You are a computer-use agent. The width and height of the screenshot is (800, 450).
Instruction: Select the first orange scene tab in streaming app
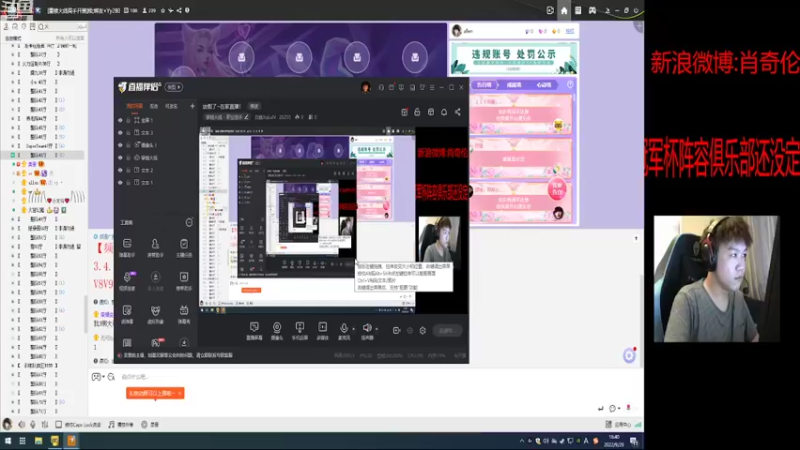tap(134, 106)
